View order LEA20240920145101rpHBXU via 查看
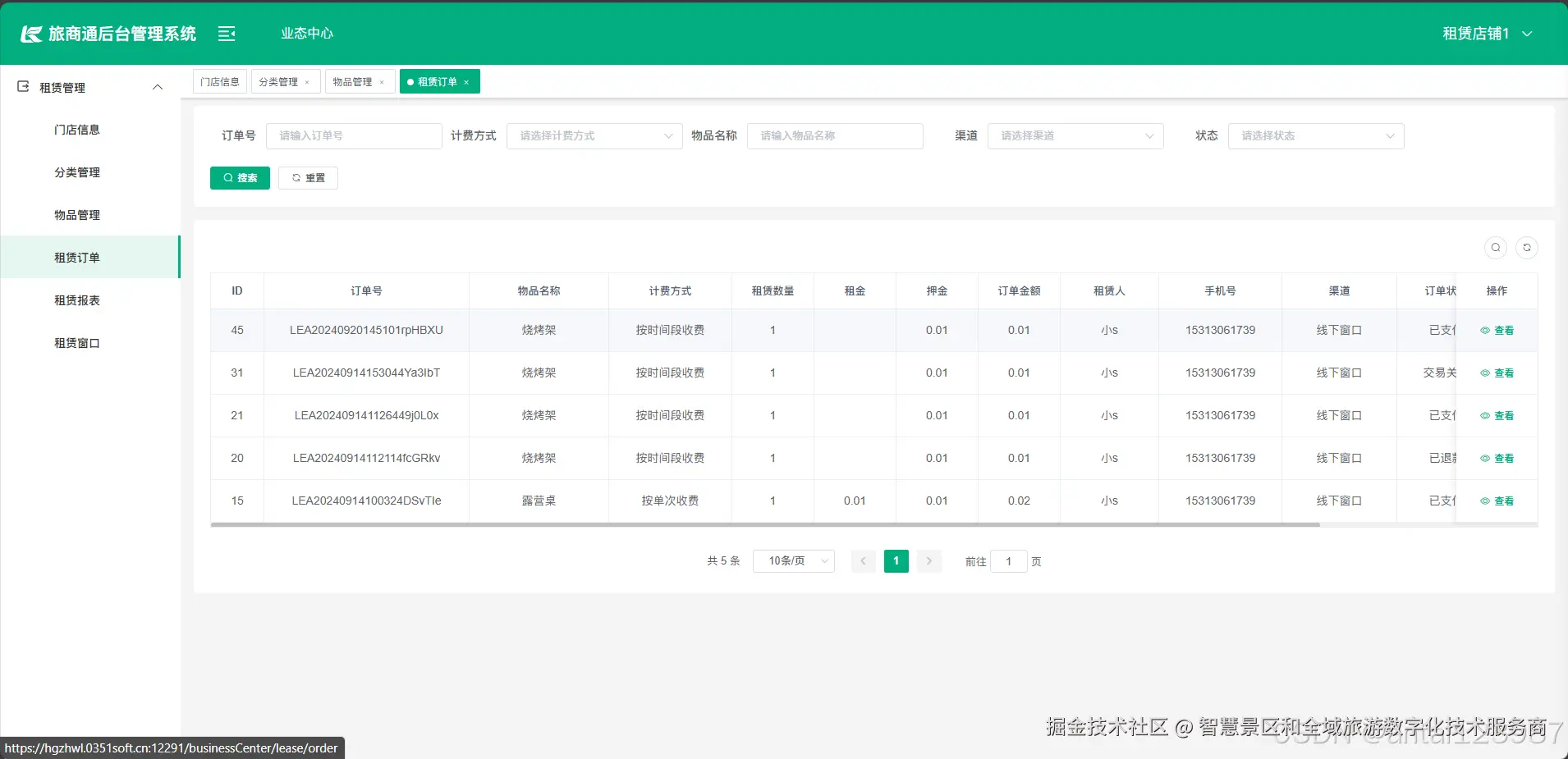1568x759 pixels. click(1497, 330)
